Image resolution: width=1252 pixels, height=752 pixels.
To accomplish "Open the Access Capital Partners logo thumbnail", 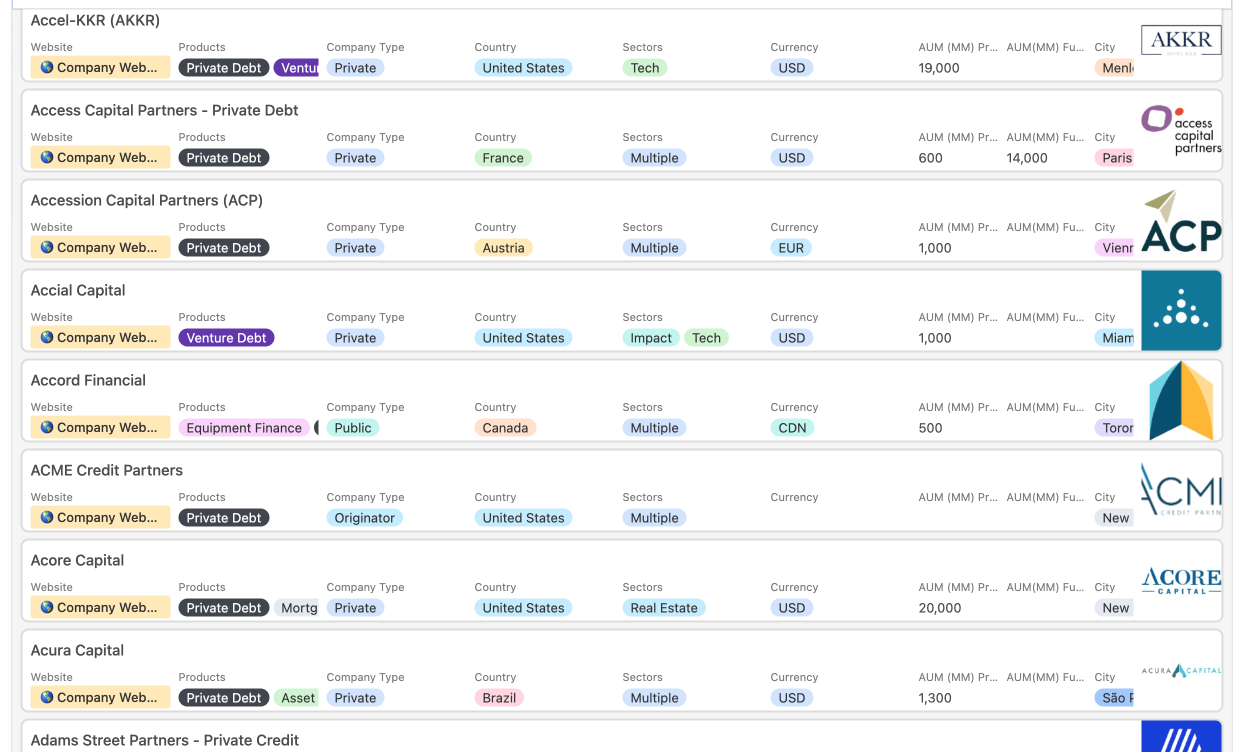I will (1181, 131).
